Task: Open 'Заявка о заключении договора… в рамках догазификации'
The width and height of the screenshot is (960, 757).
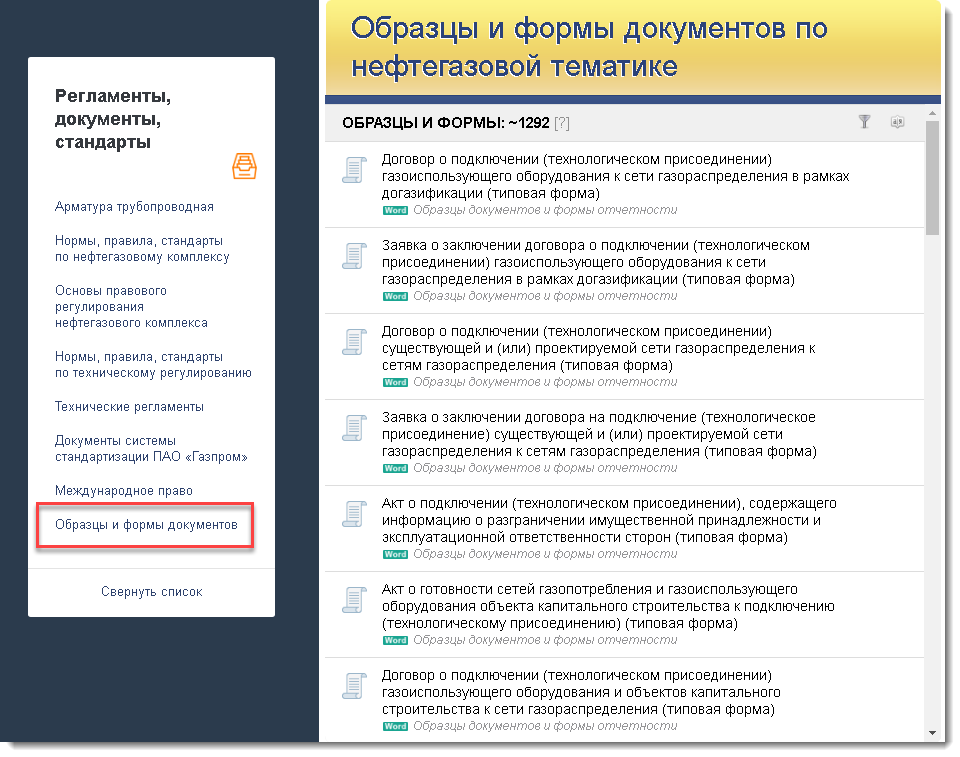Action: (596, 262)
